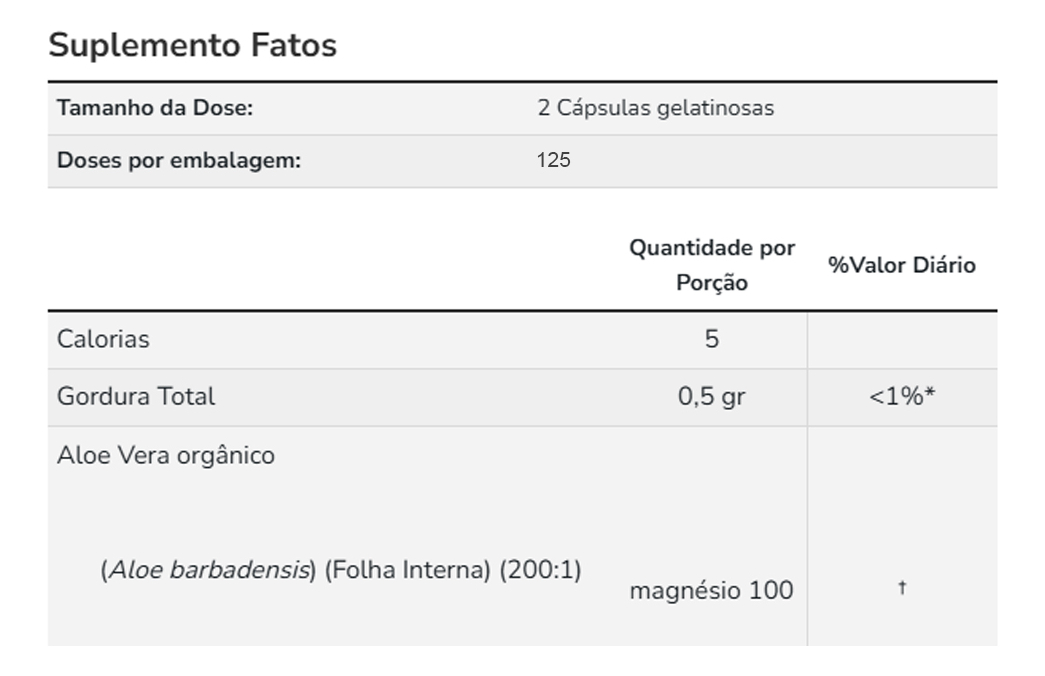This screenshot has height=676, width=1045.
Task: Click the "Suplemento Fatos" heading
Action: (x=192, y=45)
